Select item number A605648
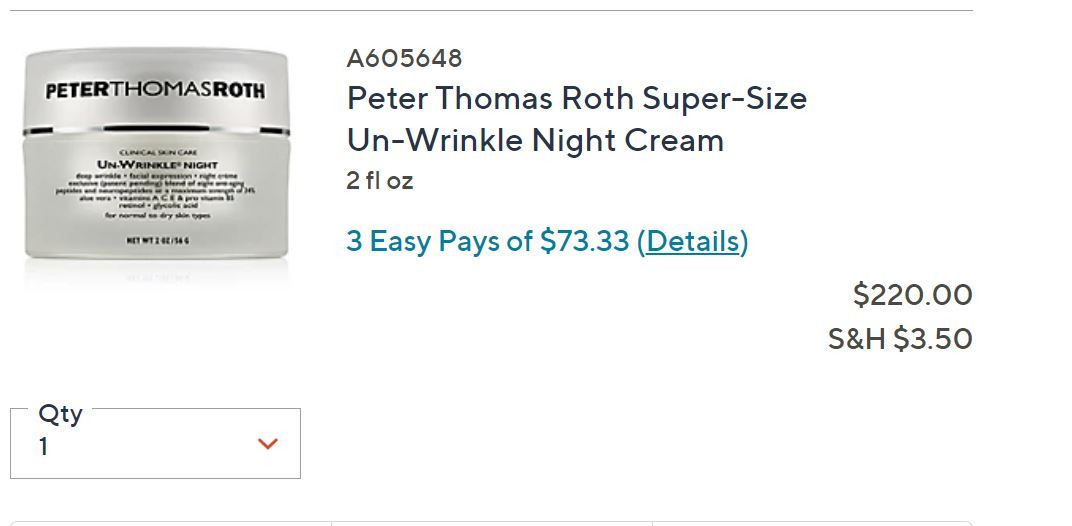 (x=404, y=59)
